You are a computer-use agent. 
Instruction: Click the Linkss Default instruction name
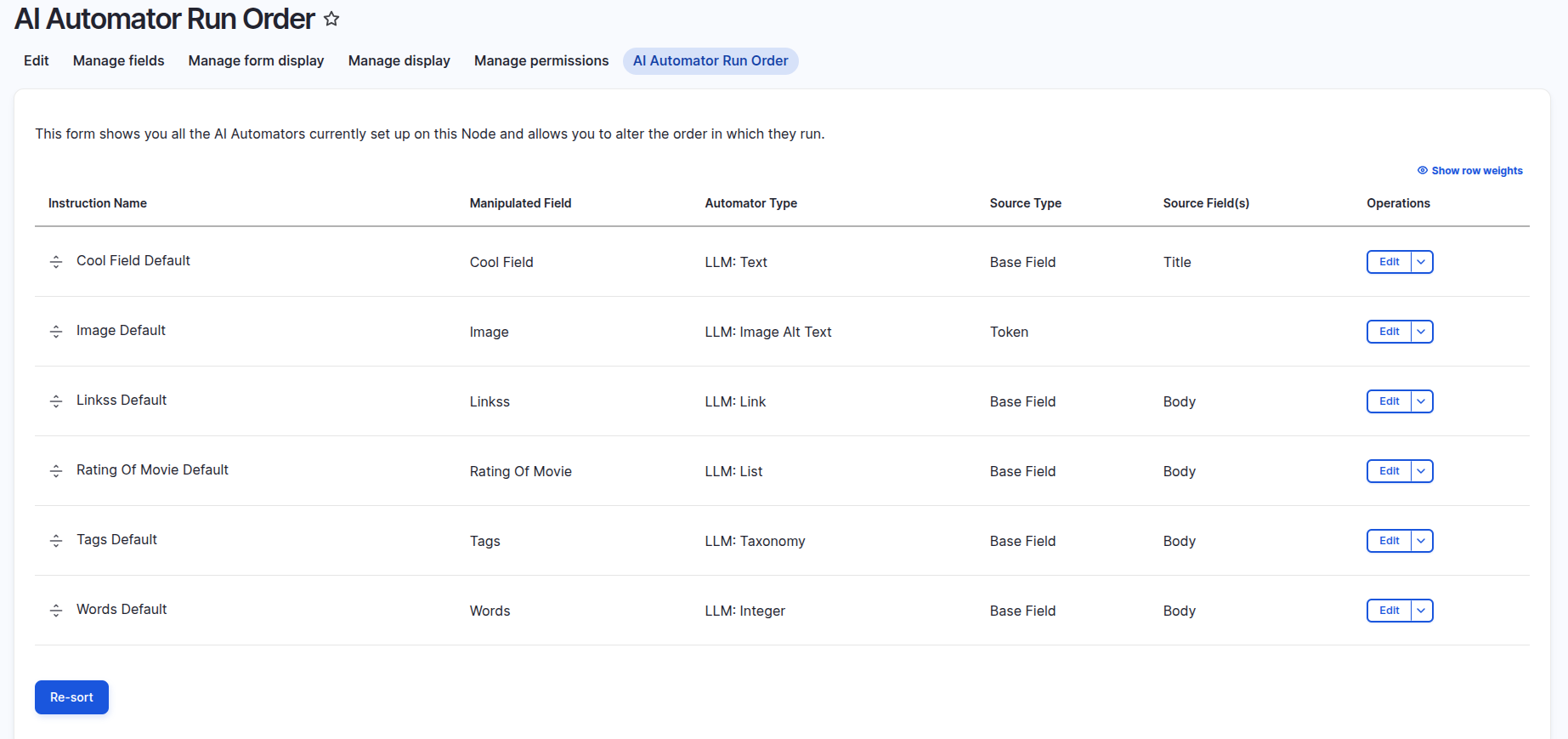122,400
